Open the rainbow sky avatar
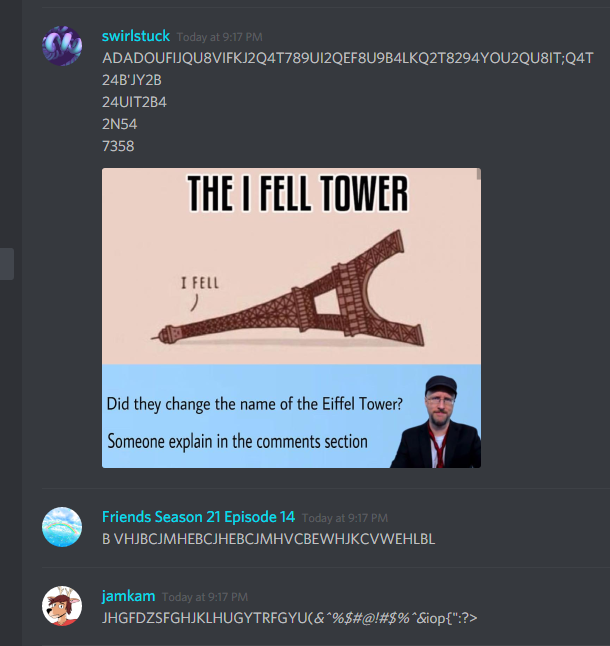 [62, 527]
